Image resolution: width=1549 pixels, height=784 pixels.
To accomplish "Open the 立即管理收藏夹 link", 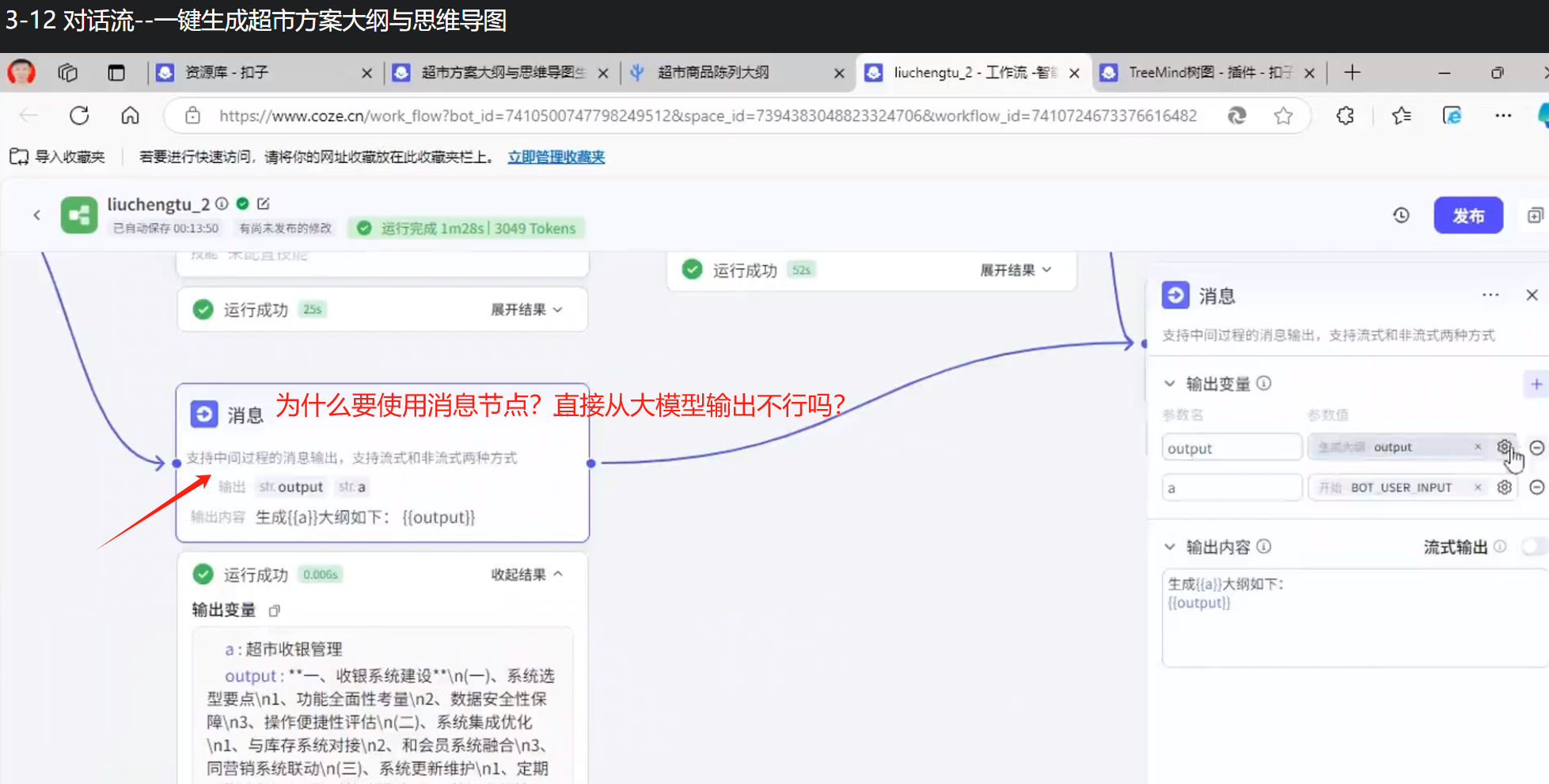I will click(x=556, y=157).
